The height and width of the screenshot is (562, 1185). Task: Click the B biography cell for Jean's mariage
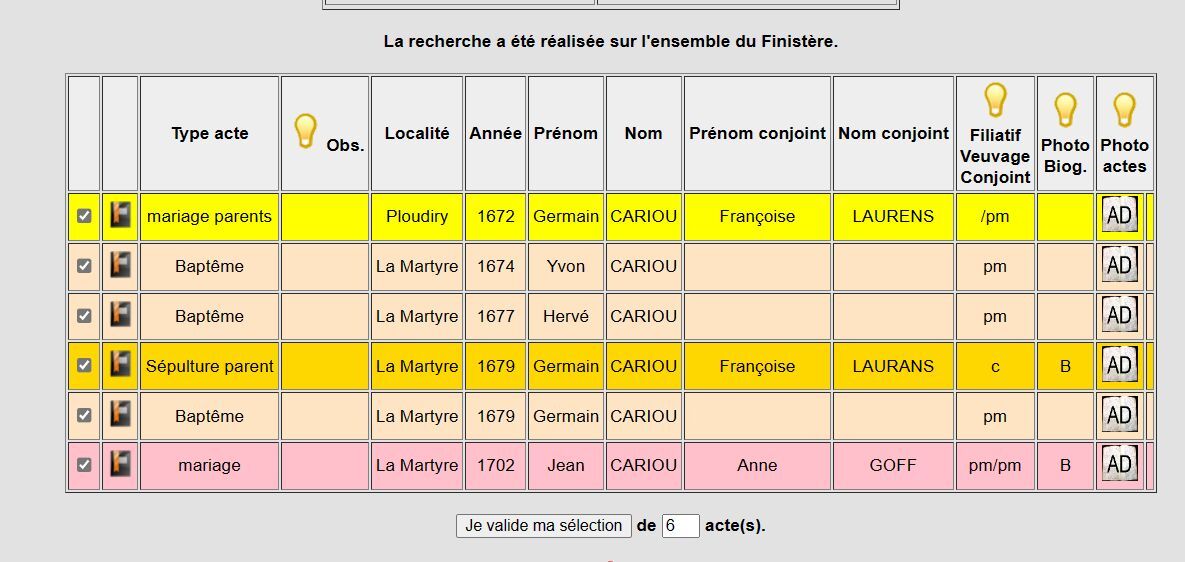(1065, 465)
